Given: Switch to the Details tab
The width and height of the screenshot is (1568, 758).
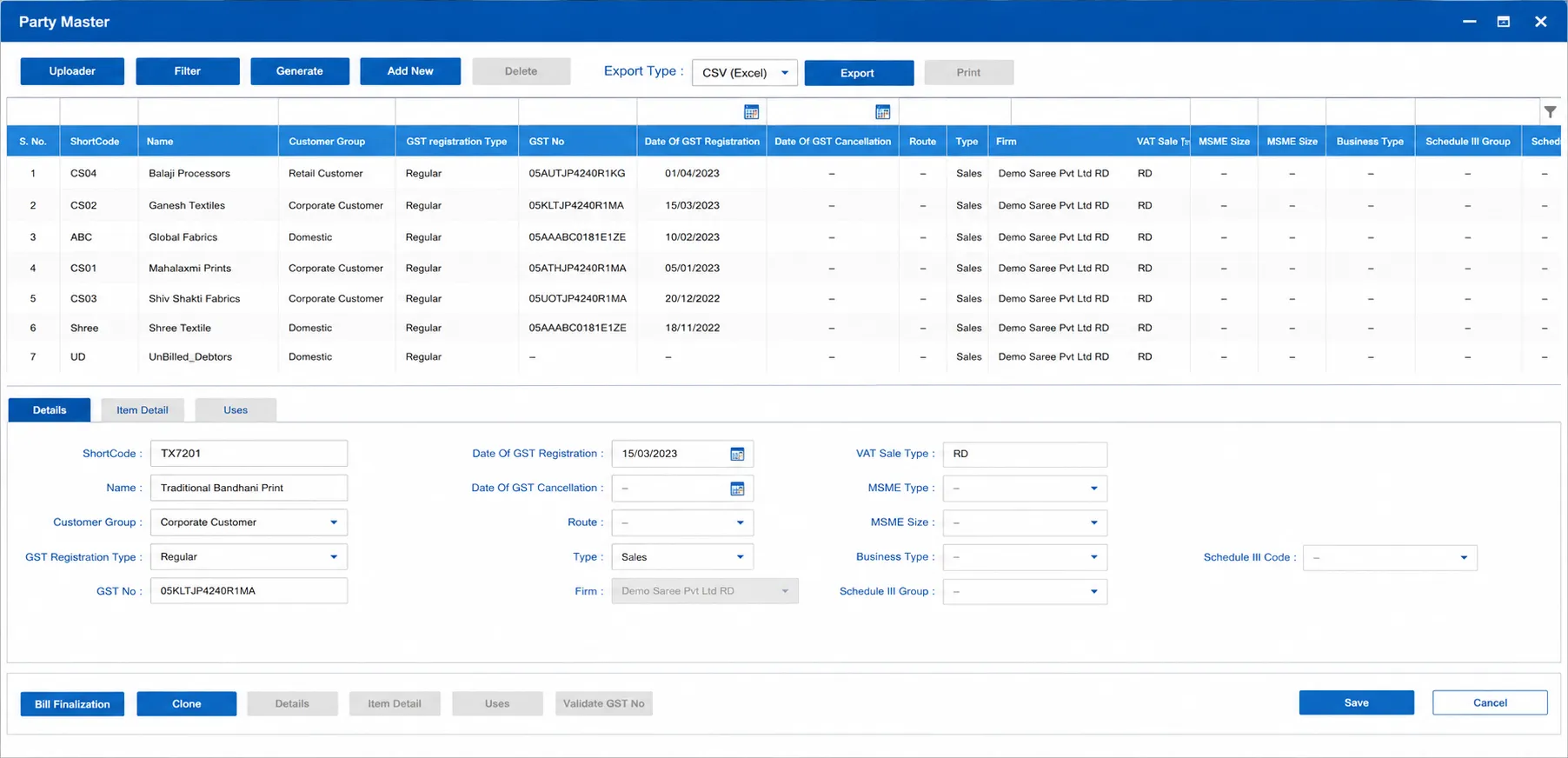Looking at the screenshot, I should (50, 410).
